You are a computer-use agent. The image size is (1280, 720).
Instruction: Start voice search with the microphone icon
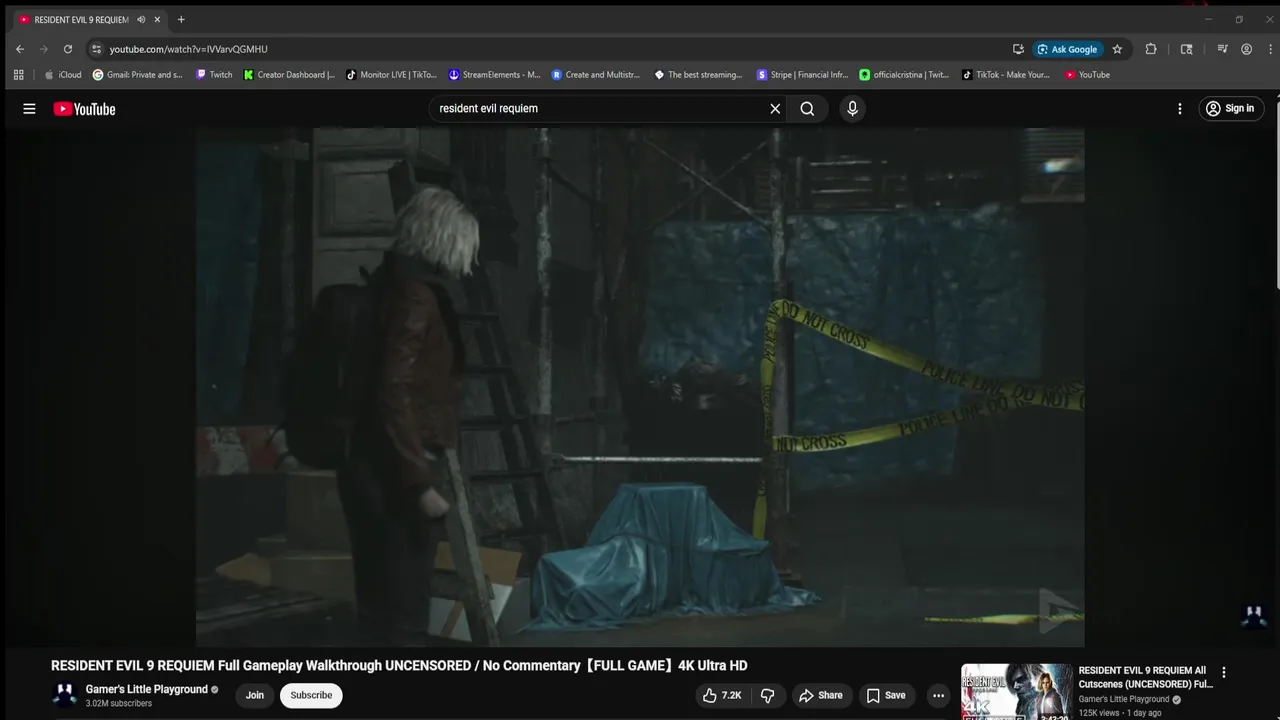(x=852, y=109)
